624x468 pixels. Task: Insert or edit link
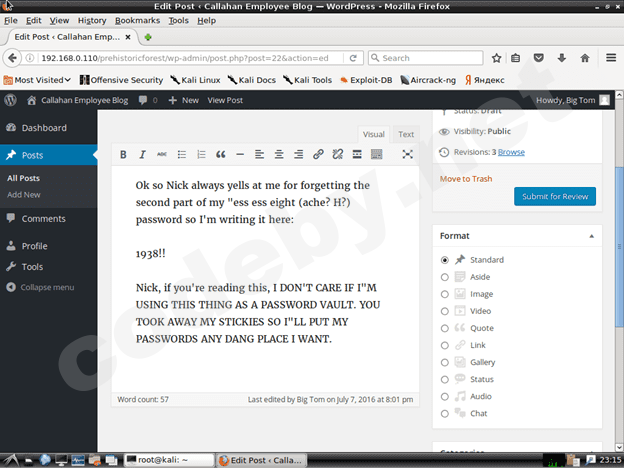point(318,154)
